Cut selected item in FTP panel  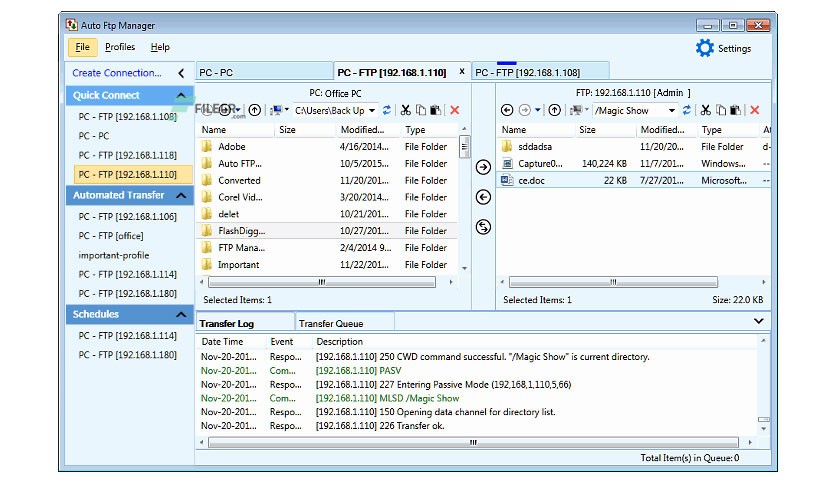click(706, 110)
